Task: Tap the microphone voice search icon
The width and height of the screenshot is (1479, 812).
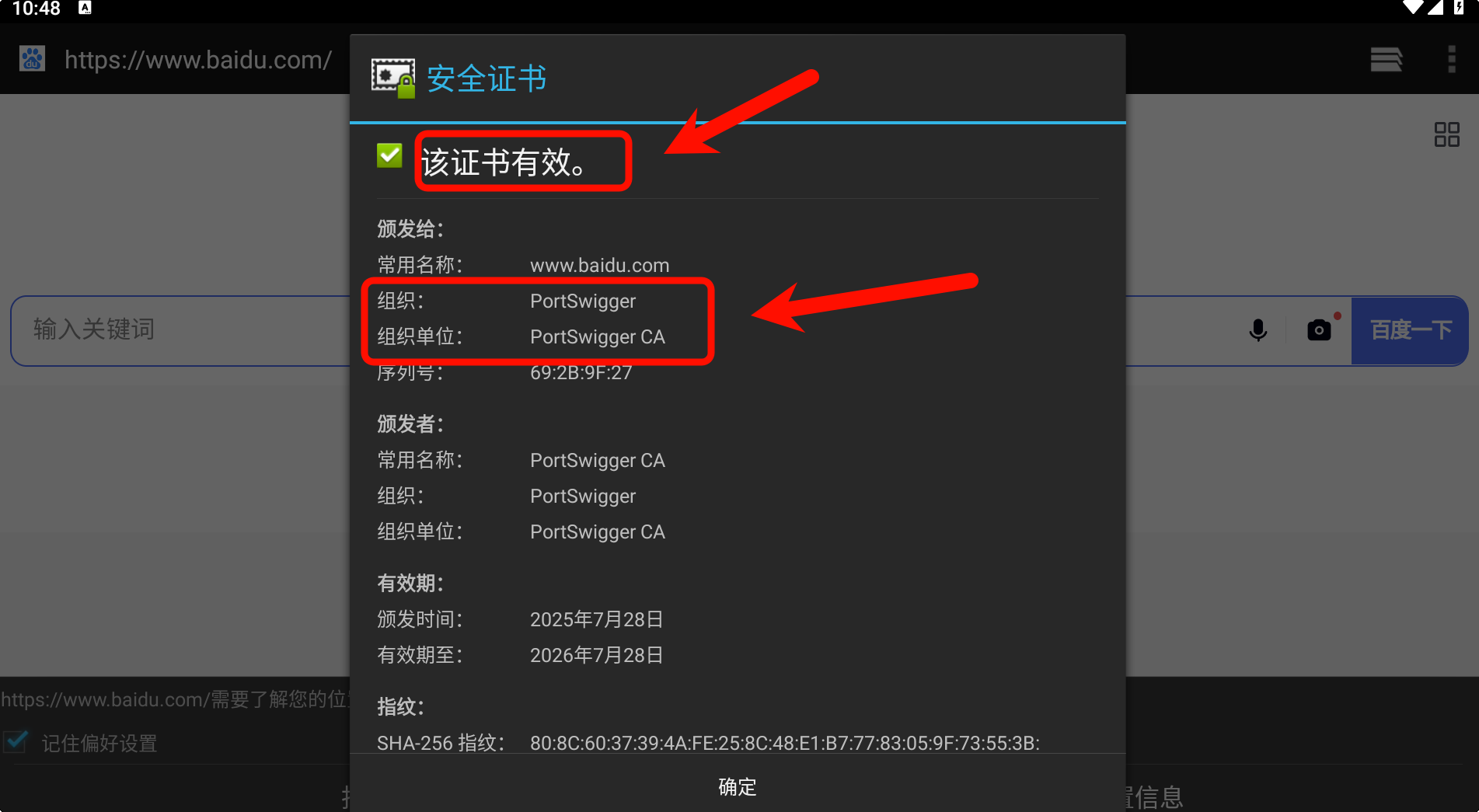Action: click(x=1257, y=330)
